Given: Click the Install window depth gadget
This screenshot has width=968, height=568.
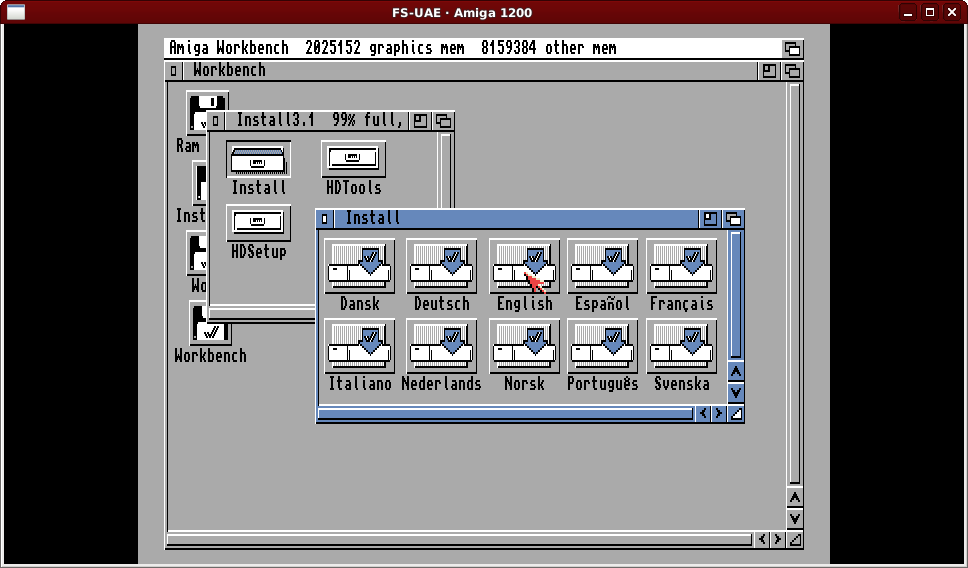Looking at the screenshot, I should [x=733, y=219].
